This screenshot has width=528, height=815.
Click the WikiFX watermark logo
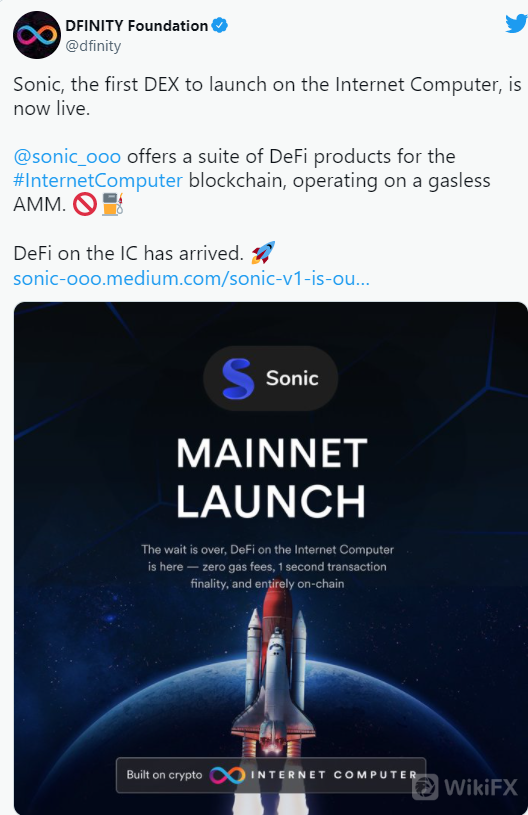[466, 786]
